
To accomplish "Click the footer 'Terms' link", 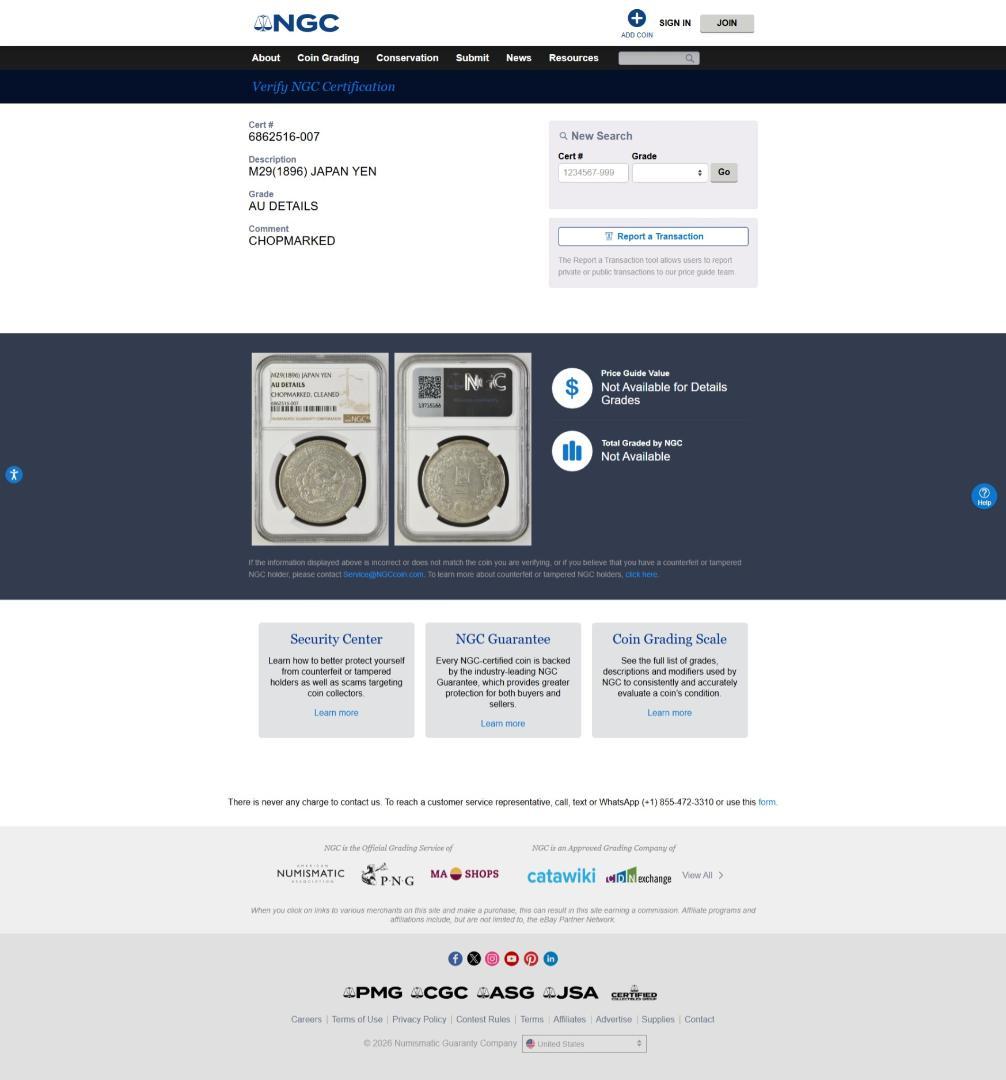I will 532,1019.
